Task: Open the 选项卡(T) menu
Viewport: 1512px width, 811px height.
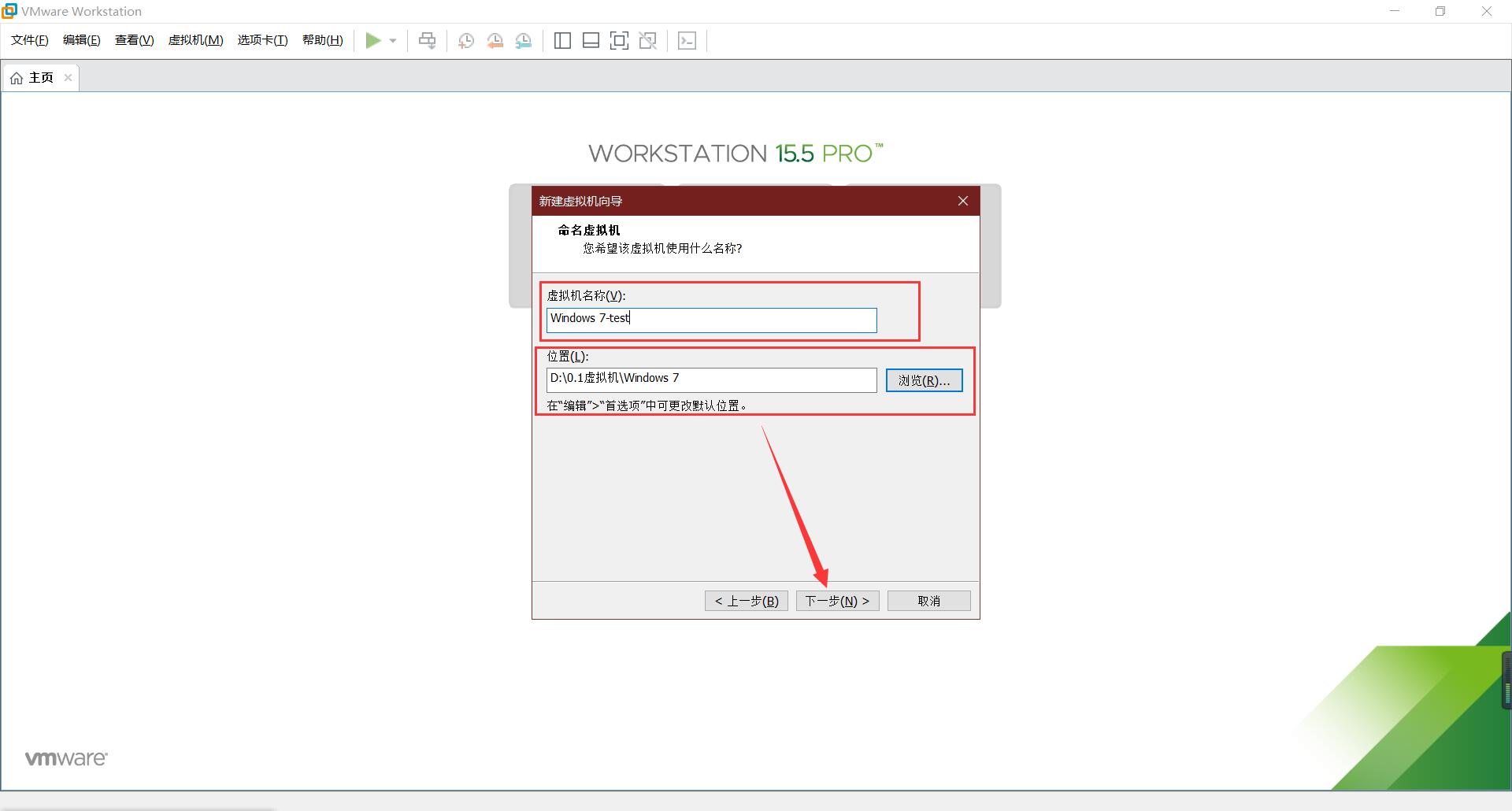Action: 263,40
